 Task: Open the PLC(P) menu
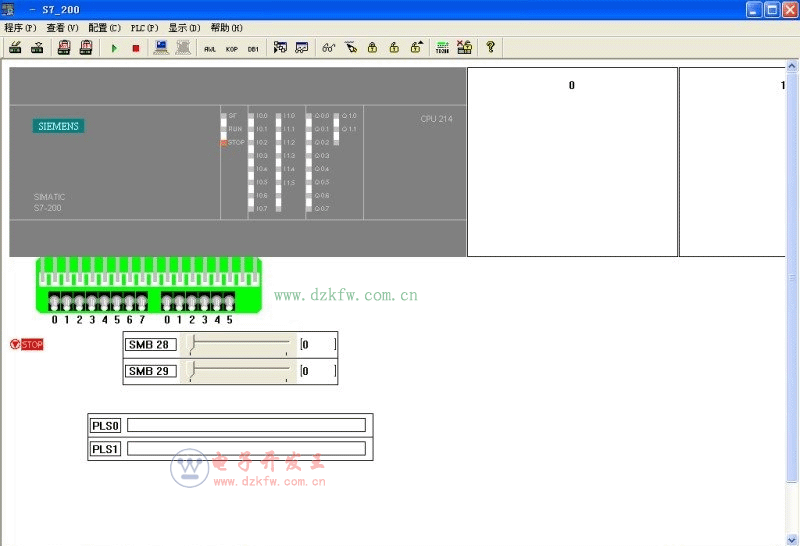point(145,28)
